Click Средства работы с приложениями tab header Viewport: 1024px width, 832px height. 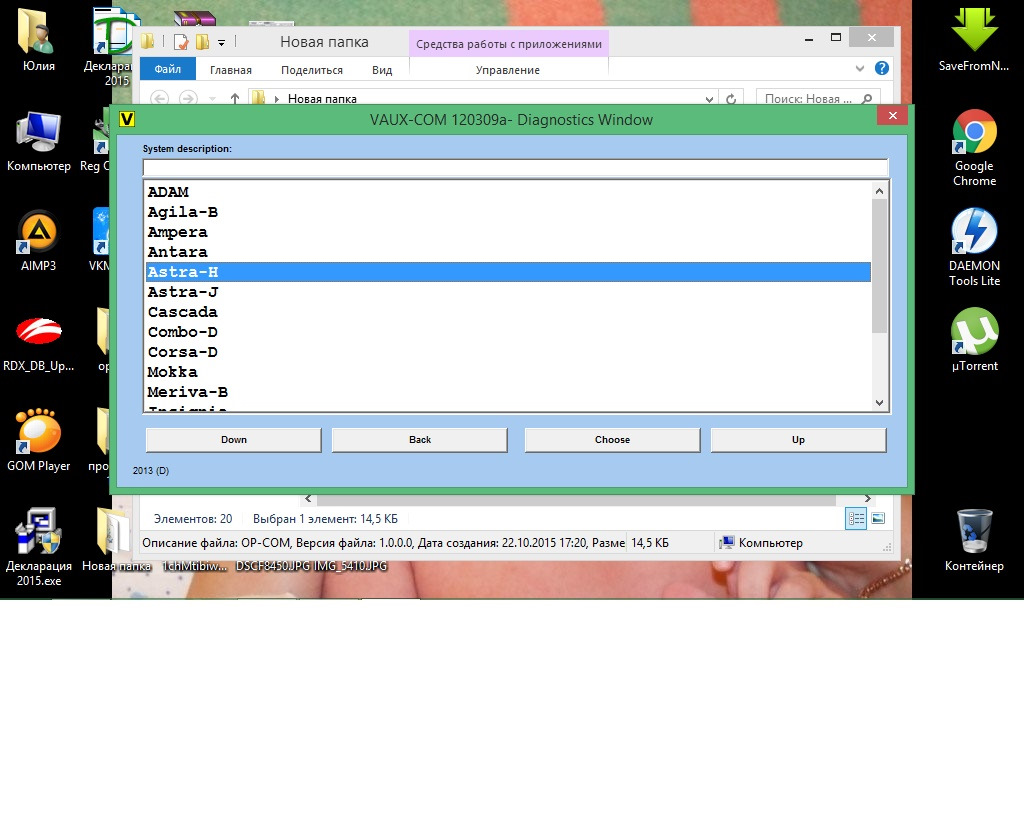pyautogui.click(x=509, y=44)
